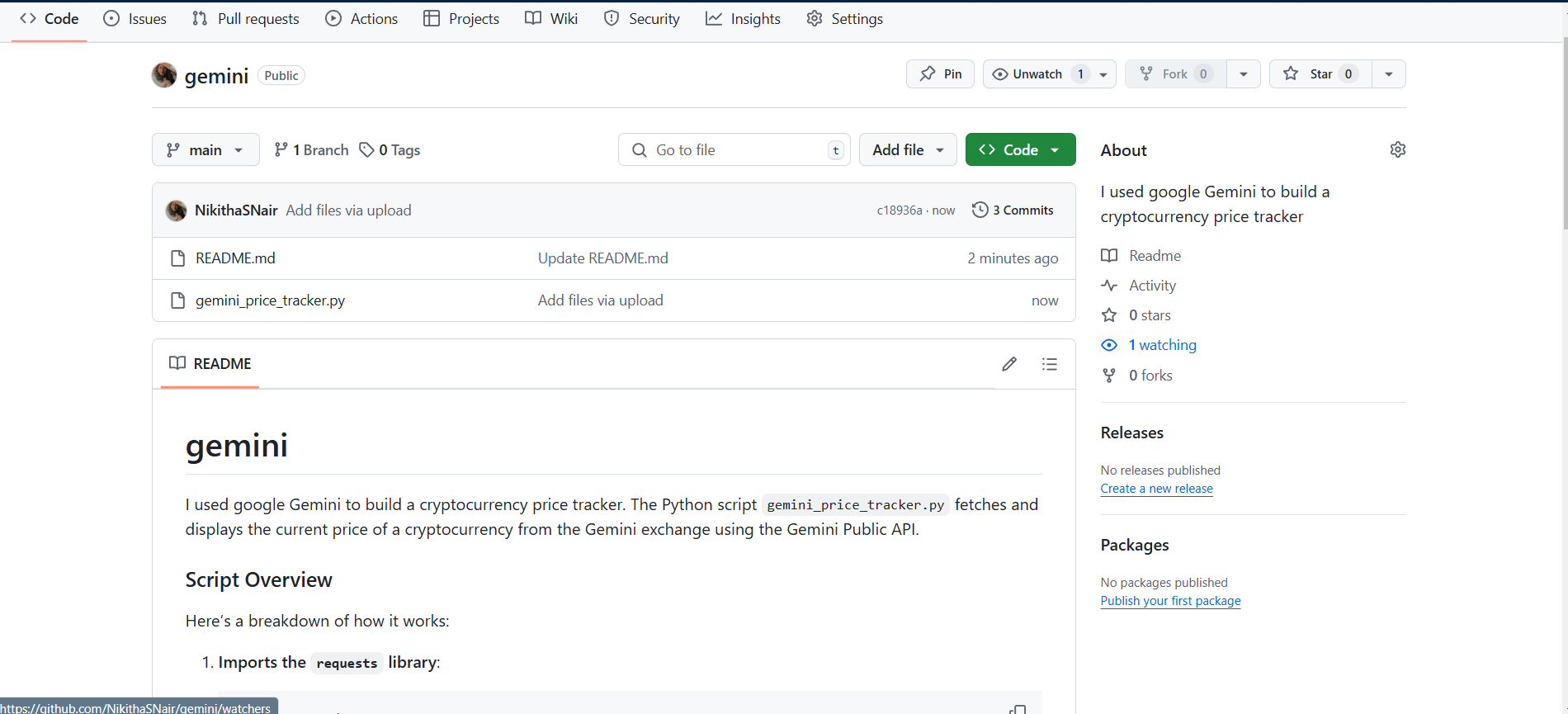This screenshot has width=1568, height=714.
Task: View the 1 watching link
Action: (1149, 345)
